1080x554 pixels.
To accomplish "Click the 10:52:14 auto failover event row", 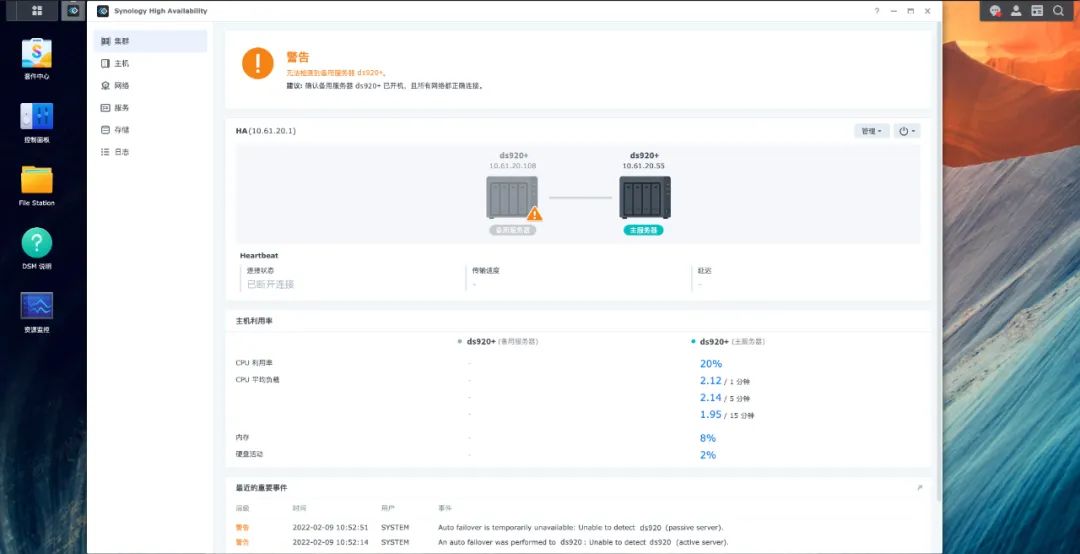I will [579, 542].
